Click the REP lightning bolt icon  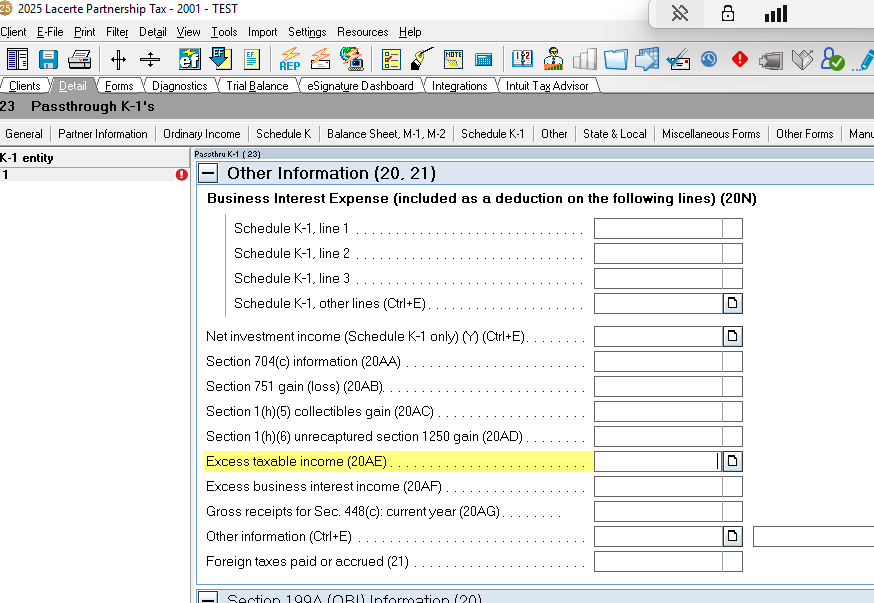coord(290,59)
